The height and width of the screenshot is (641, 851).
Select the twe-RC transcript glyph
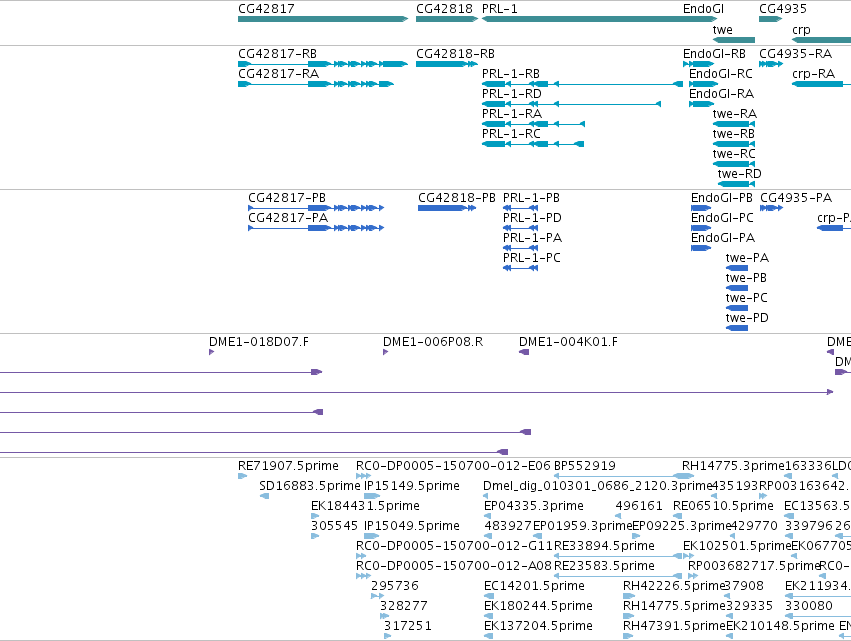click(734, 164)
